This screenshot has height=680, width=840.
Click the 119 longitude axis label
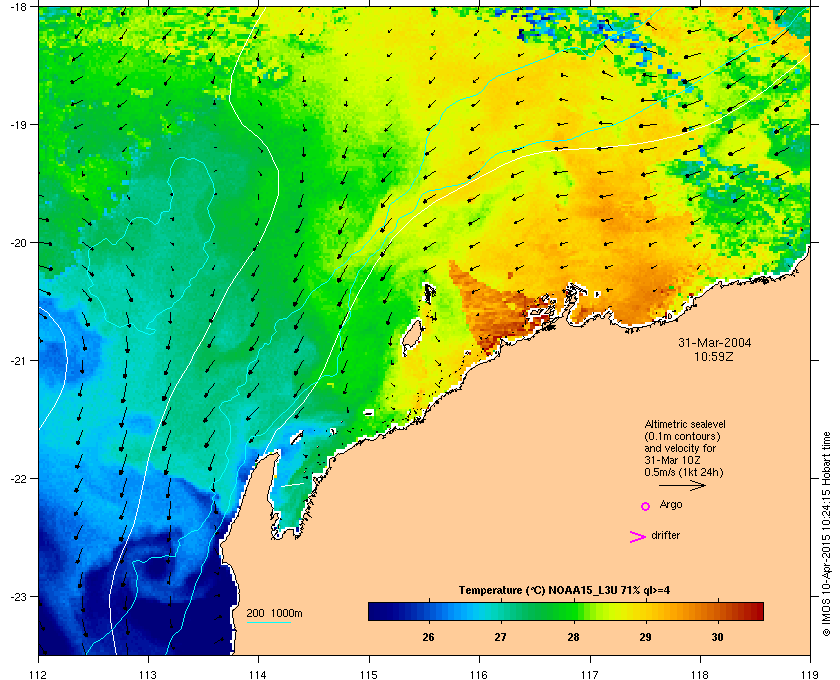click(810, 675)
